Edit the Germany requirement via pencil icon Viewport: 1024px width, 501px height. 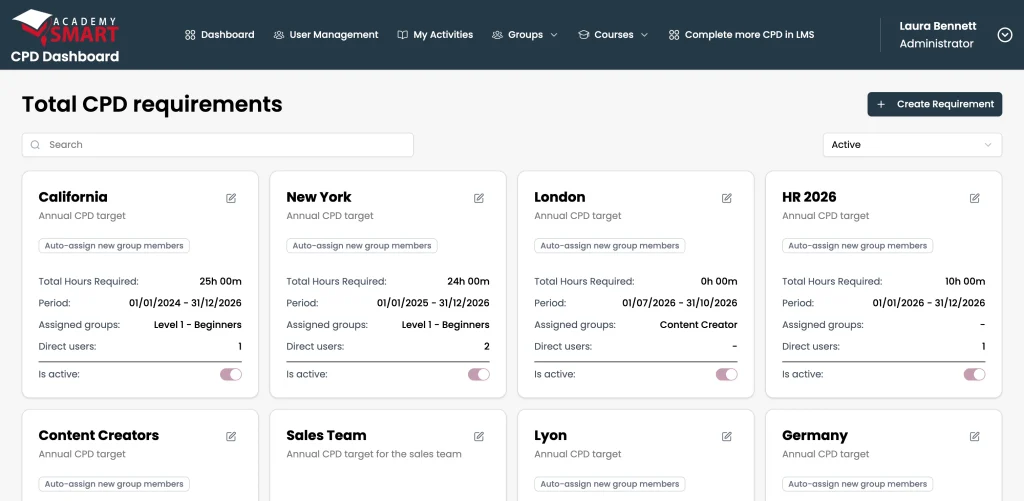click(974, 436)
